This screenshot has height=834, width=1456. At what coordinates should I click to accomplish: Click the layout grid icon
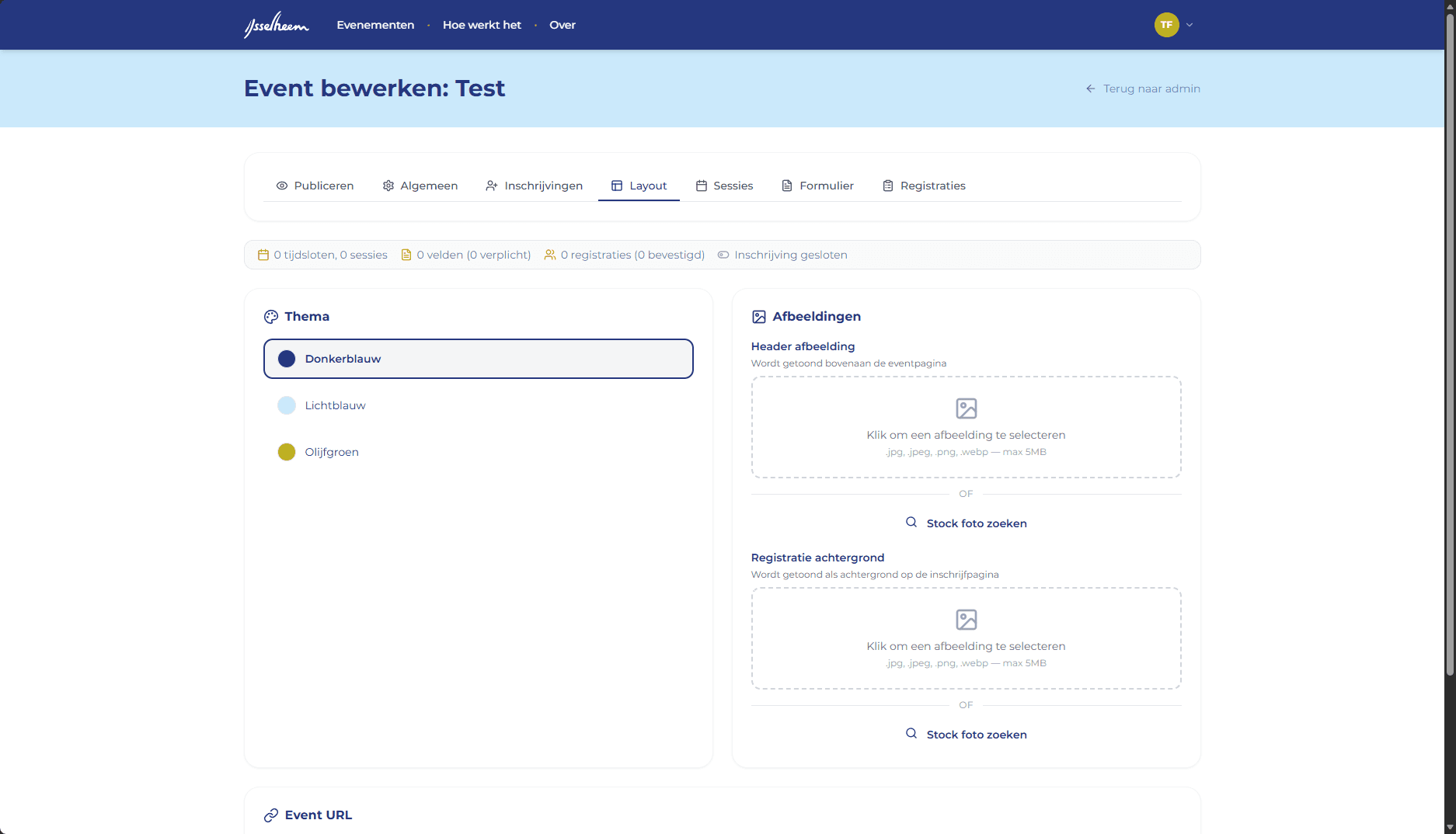point(617,186)
